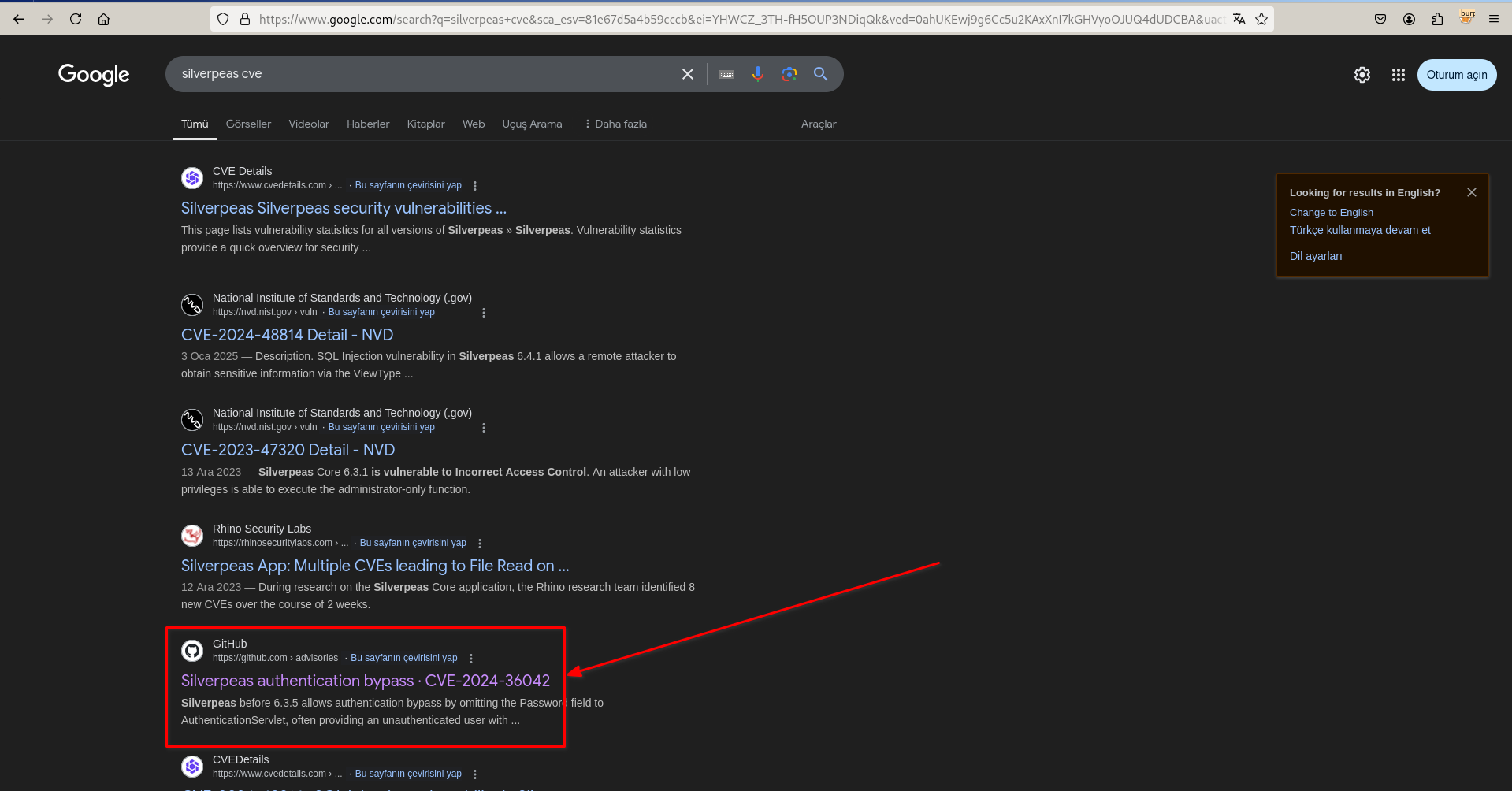Click Change to English link
This screenshot has height=791, width=1512.
point(1331,213)
